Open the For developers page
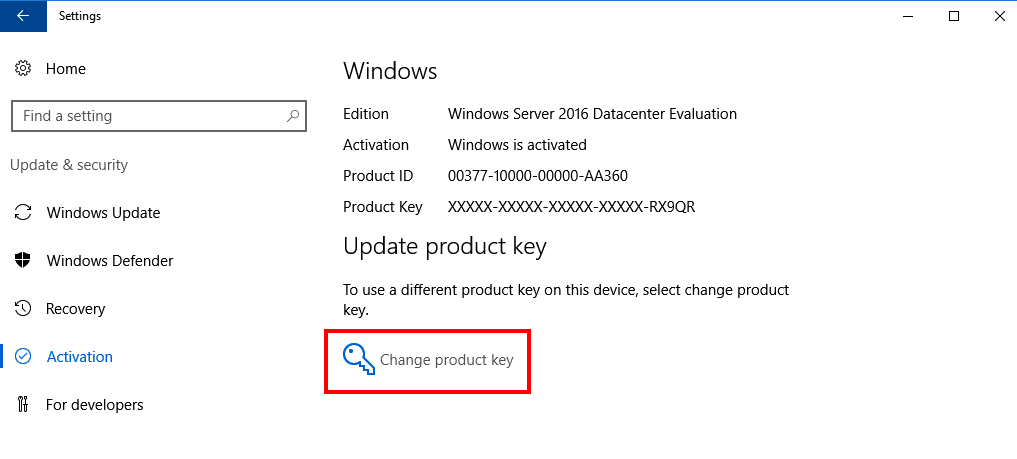Image resolution: width=1017 pixels, height=459 pixels. pos(95,405)
